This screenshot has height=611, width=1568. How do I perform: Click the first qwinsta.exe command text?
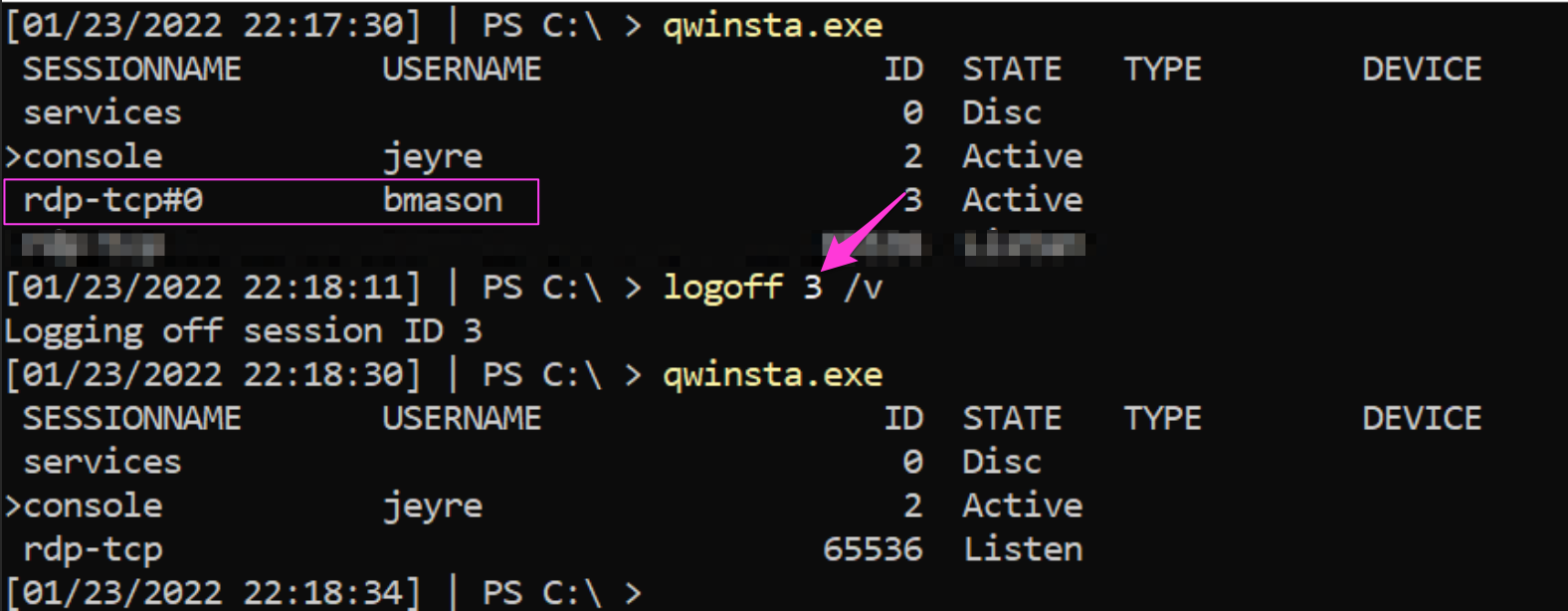pyautogui.click(x=772, y=25)
